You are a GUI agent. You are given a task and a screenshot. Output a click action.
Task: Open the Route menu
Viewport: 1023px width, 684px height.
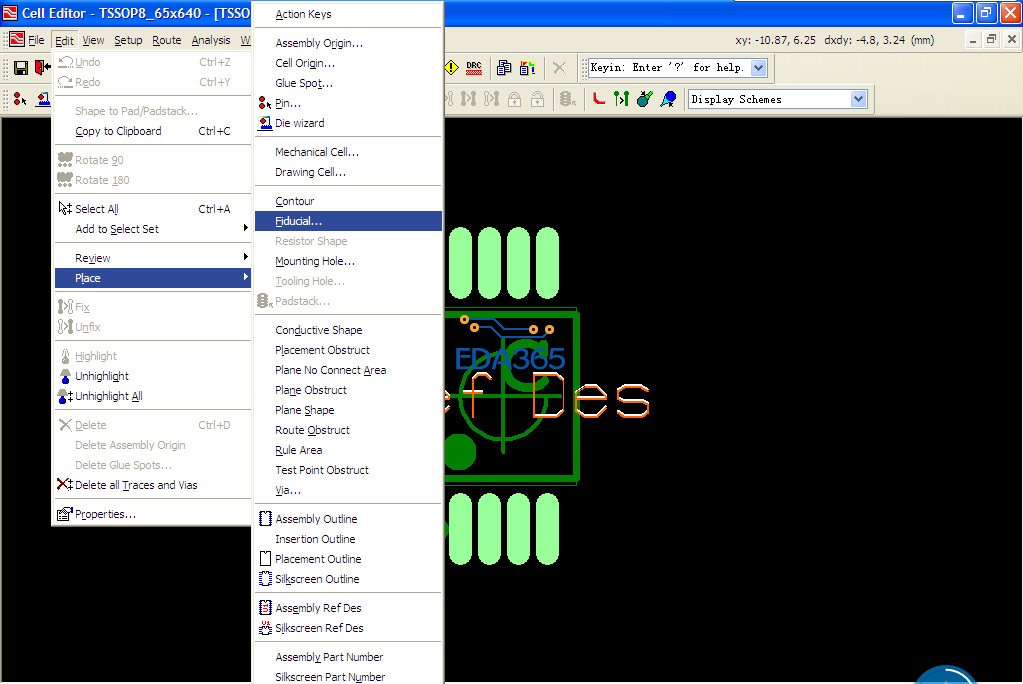point(166,40)
